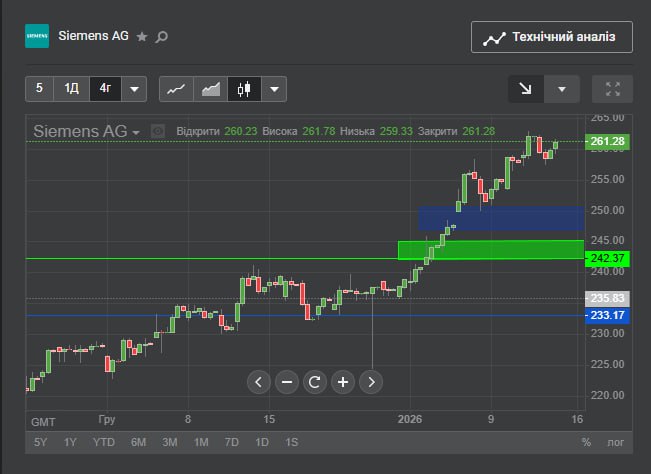Select the line chart type icon
This screenshot has width=651, height=474.
coord(176,89)
